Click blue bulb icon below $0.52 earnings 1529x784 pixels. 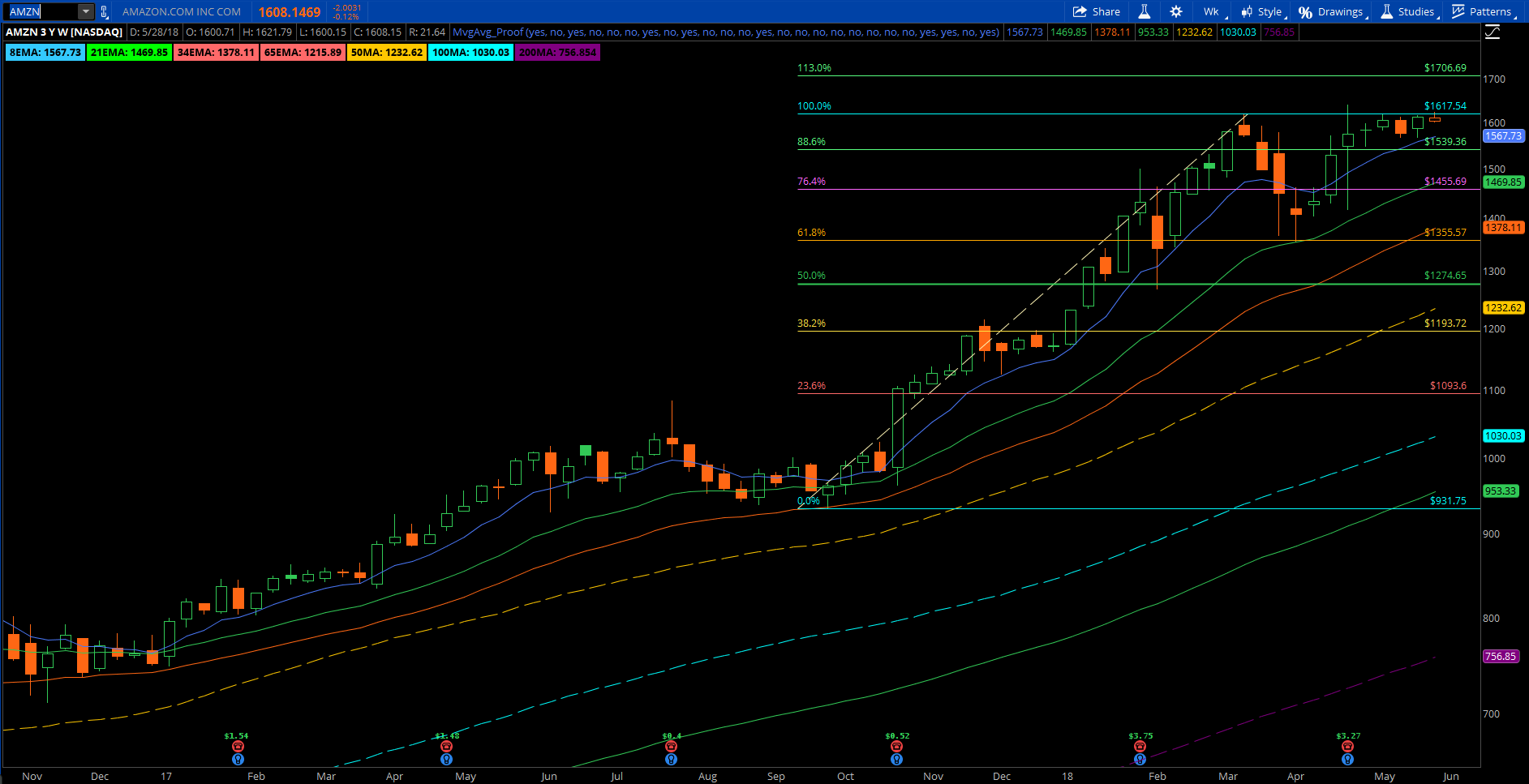[896, 760]
